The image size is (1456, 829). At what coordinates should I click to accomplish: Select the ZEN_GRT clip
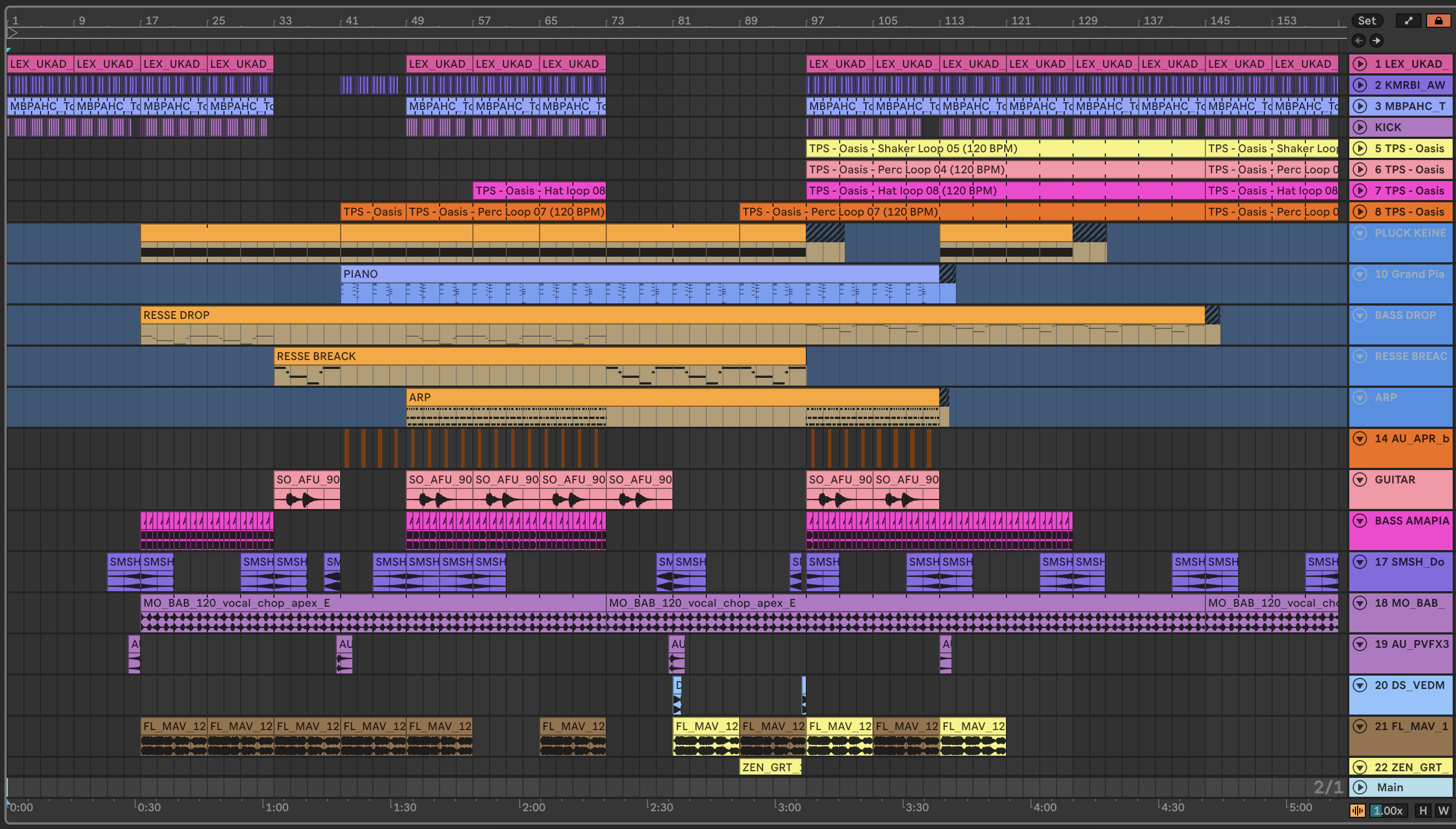coord(769,767)
